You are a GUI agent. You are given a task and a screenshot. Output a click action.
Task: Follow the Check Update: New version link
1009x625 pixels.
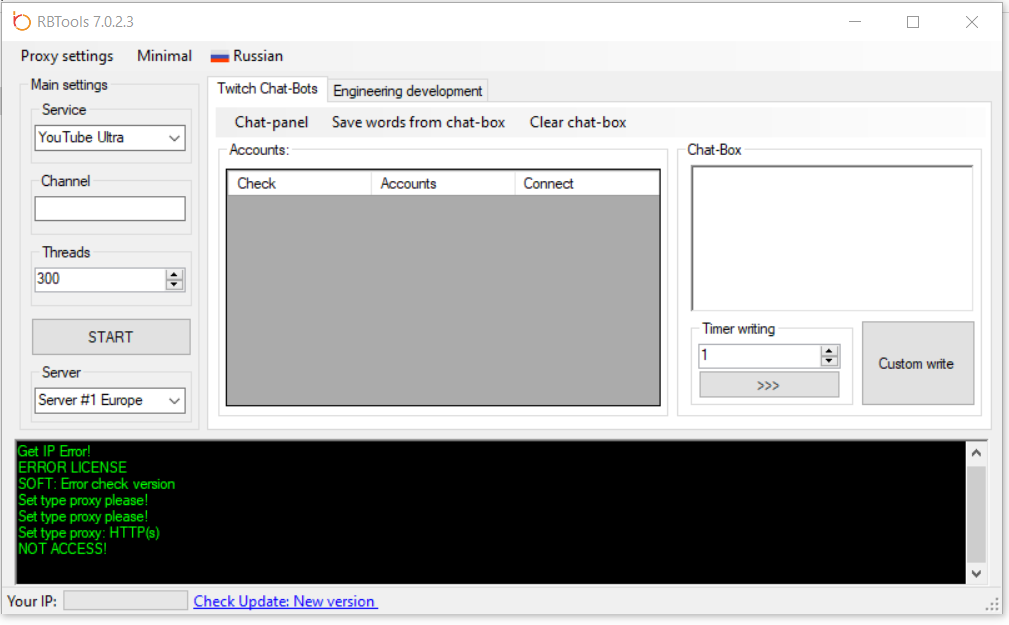[285, 602]
